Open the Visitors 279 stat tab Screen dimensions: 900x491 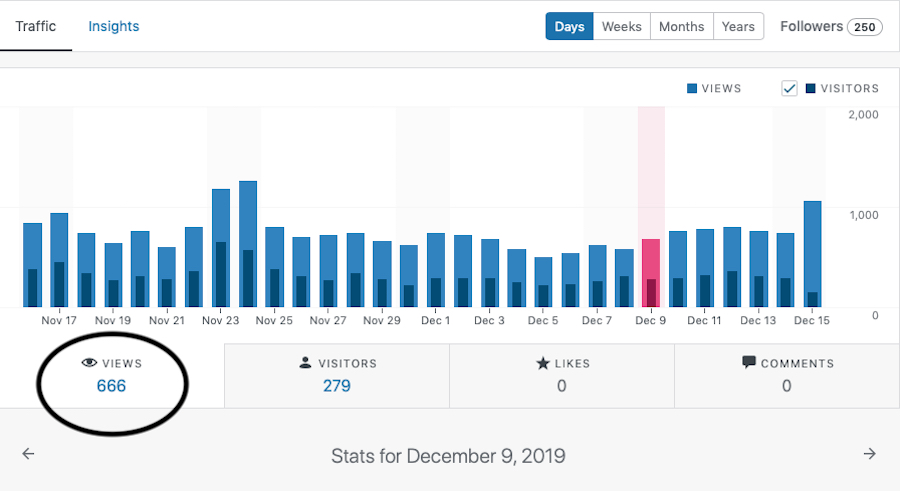337,375
